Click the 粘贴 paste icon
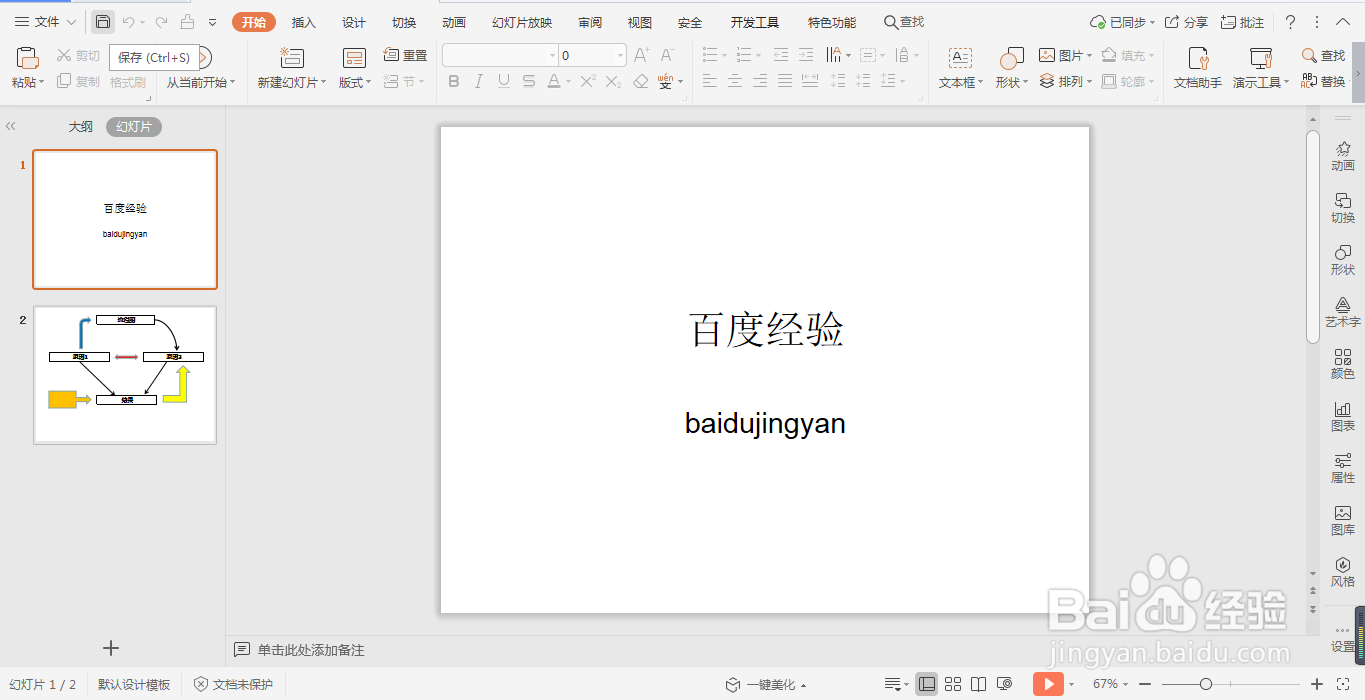 [27, 58]
